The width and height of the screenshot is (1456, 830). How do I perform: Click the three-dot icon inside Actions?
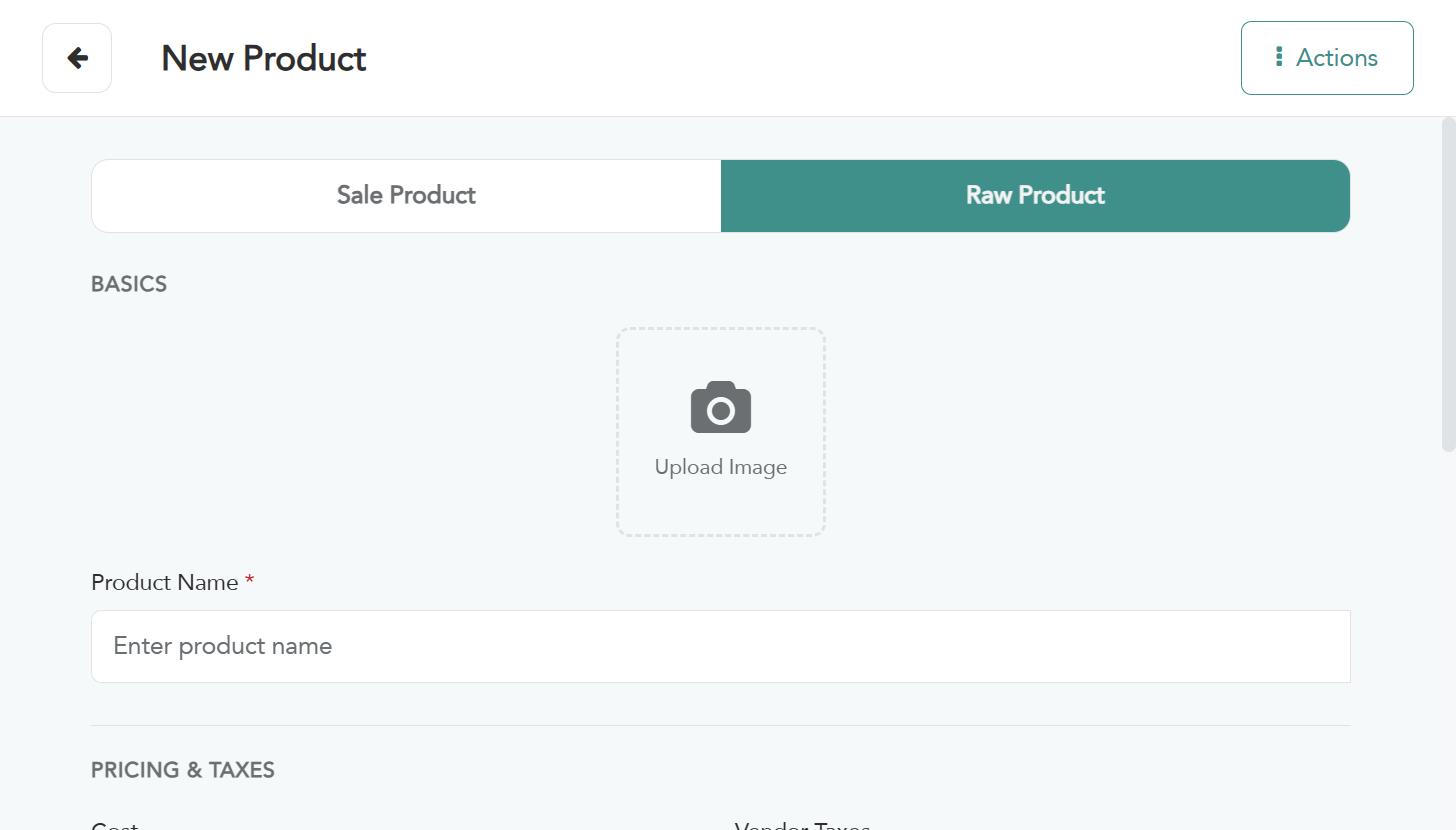(x=1279, y=57)
